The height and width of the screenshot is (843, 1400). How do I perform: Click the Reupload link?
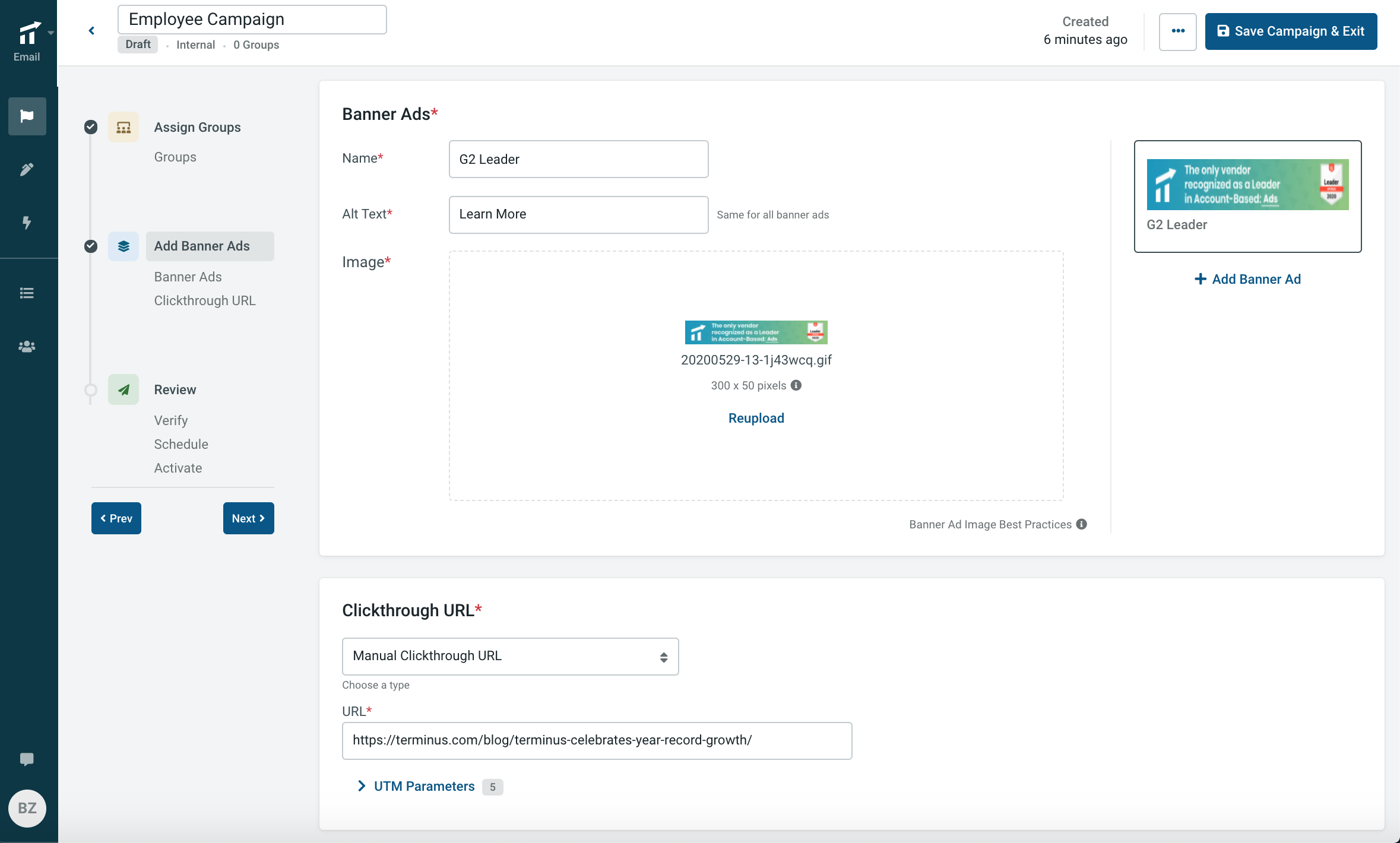coord(756,418)
